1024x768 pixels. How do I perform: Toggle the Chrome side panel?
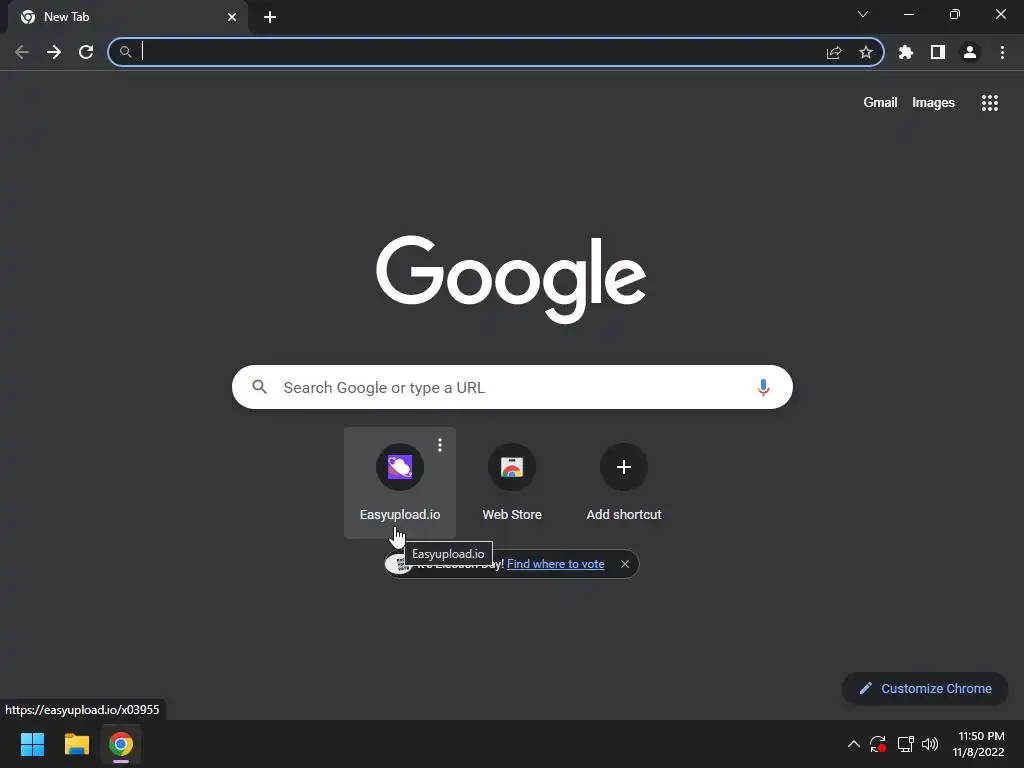pyautogui.click(x=938, y=52)
